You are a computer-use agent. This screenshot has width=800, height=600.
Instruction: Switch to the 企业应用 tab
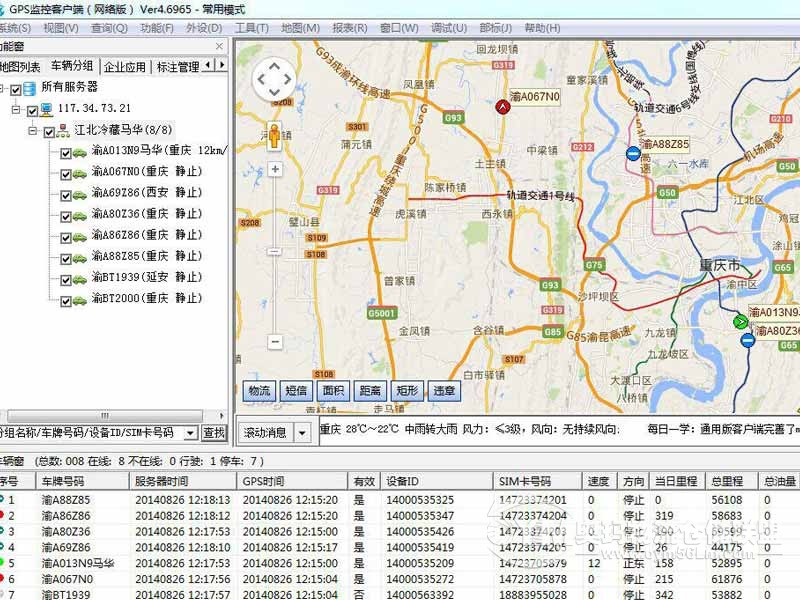[125, 67]
